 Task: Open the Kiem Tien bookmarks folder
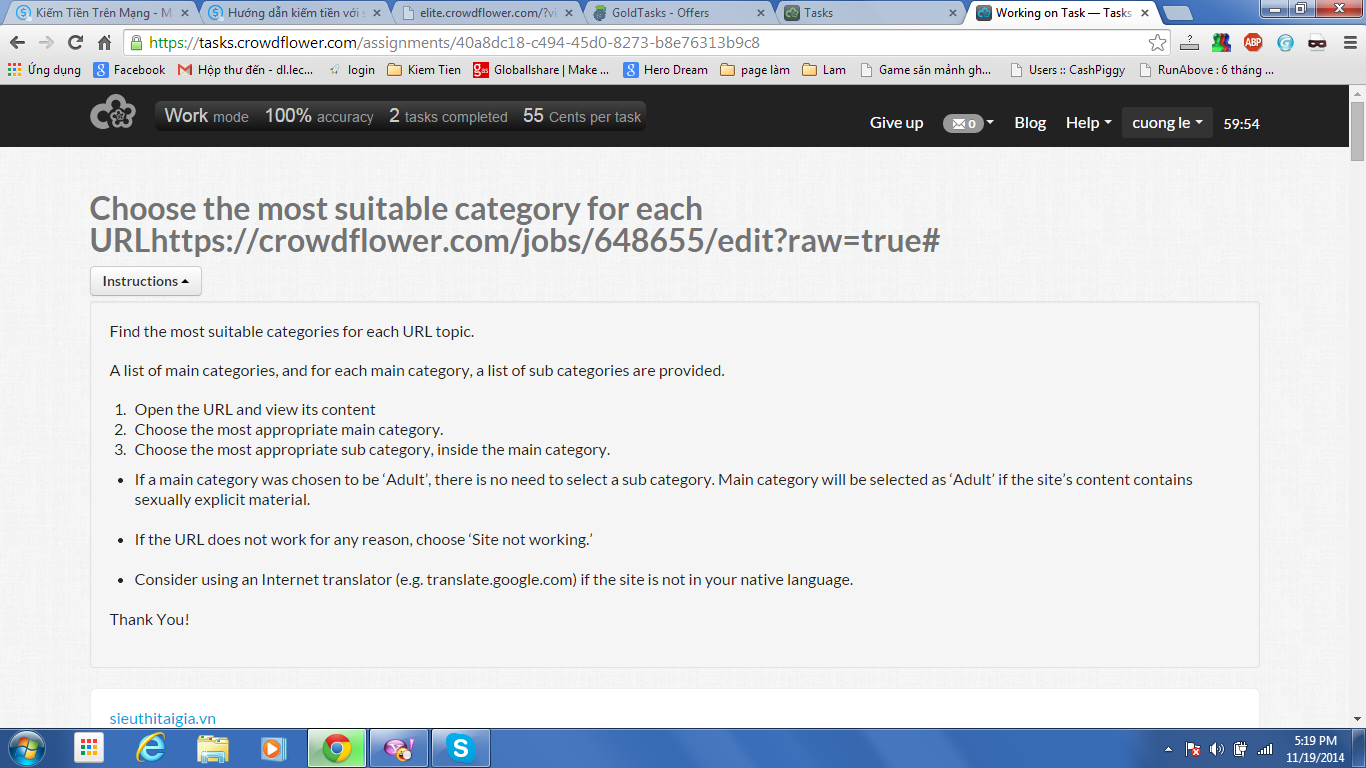pyautogui.click(x=424, y=70)
